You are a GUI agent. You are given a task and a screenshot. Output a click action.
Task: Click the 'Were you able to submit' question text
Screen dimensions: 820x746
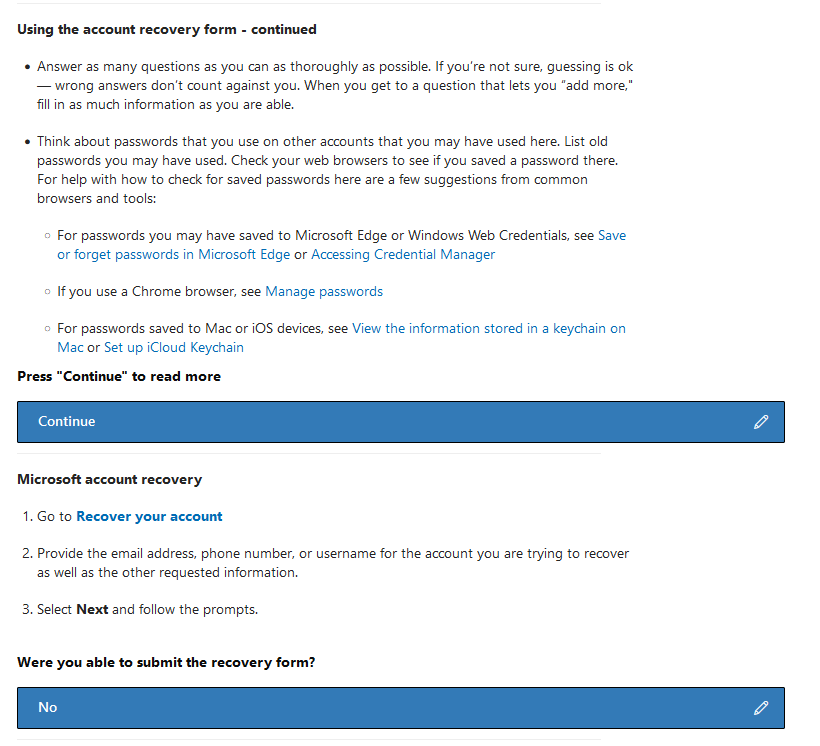166,663
